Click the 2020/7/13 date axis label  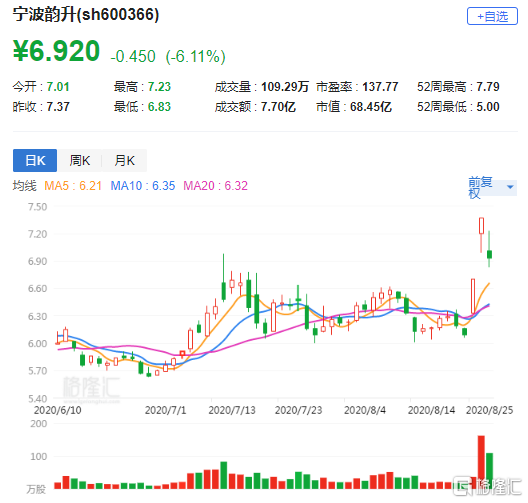click(232, 410)
